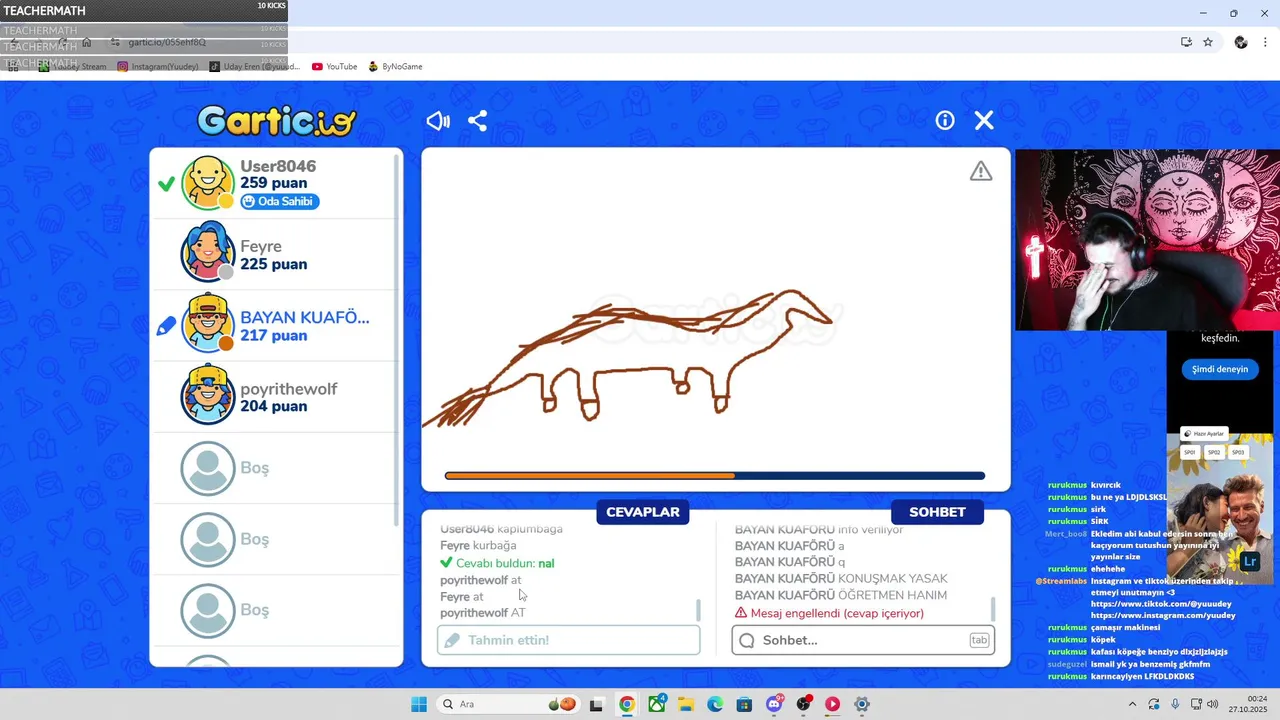
Task: Click the SP02 preset in ad
Action: click(x=1214, y=452)
